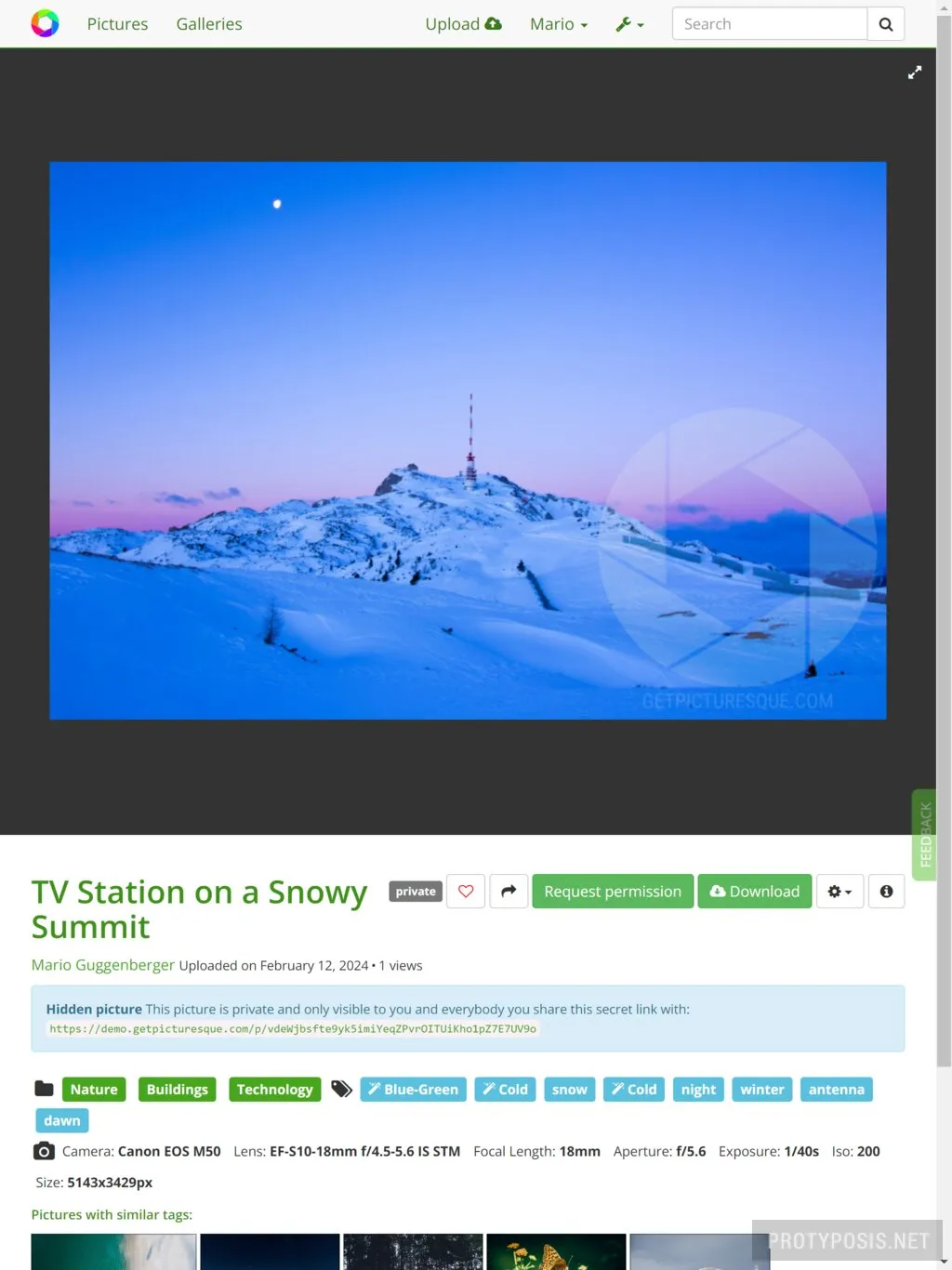Click the Request permission button
Screen dimensions: 952x1270
pos(613,892)
